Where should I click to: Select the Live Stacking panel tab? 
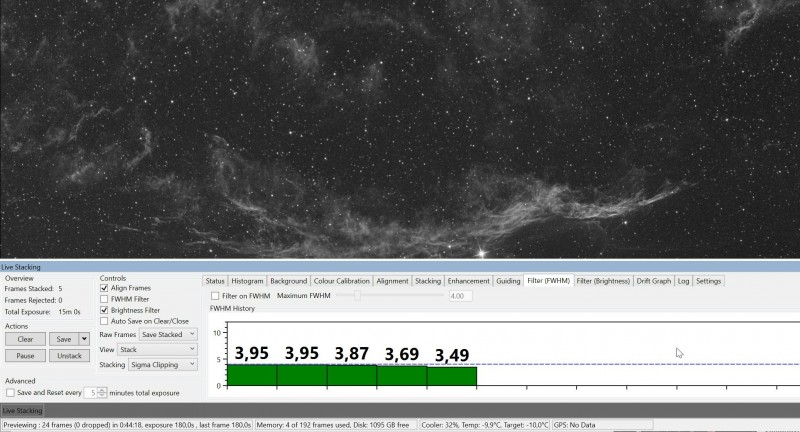coord(22,411)
